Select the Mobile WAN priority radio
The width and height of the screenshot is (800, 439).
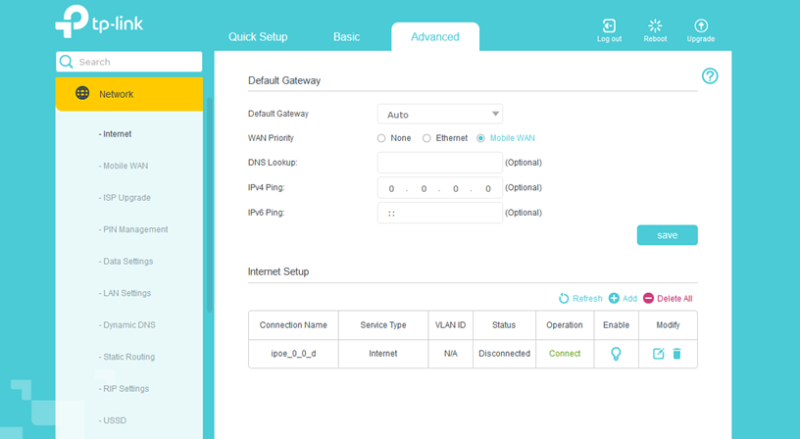click(x=481, y=138)
